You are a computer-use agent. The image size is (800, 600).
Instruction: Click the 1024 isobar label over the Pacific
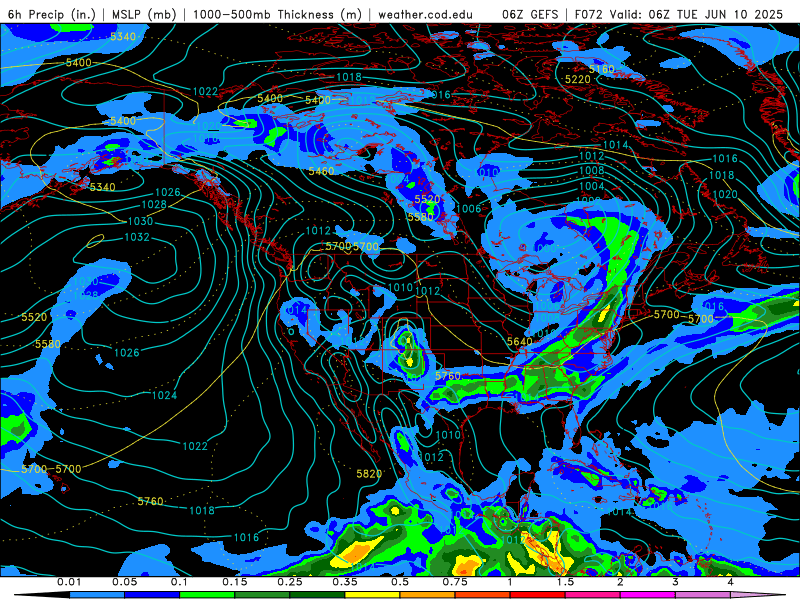click(164, 395)
